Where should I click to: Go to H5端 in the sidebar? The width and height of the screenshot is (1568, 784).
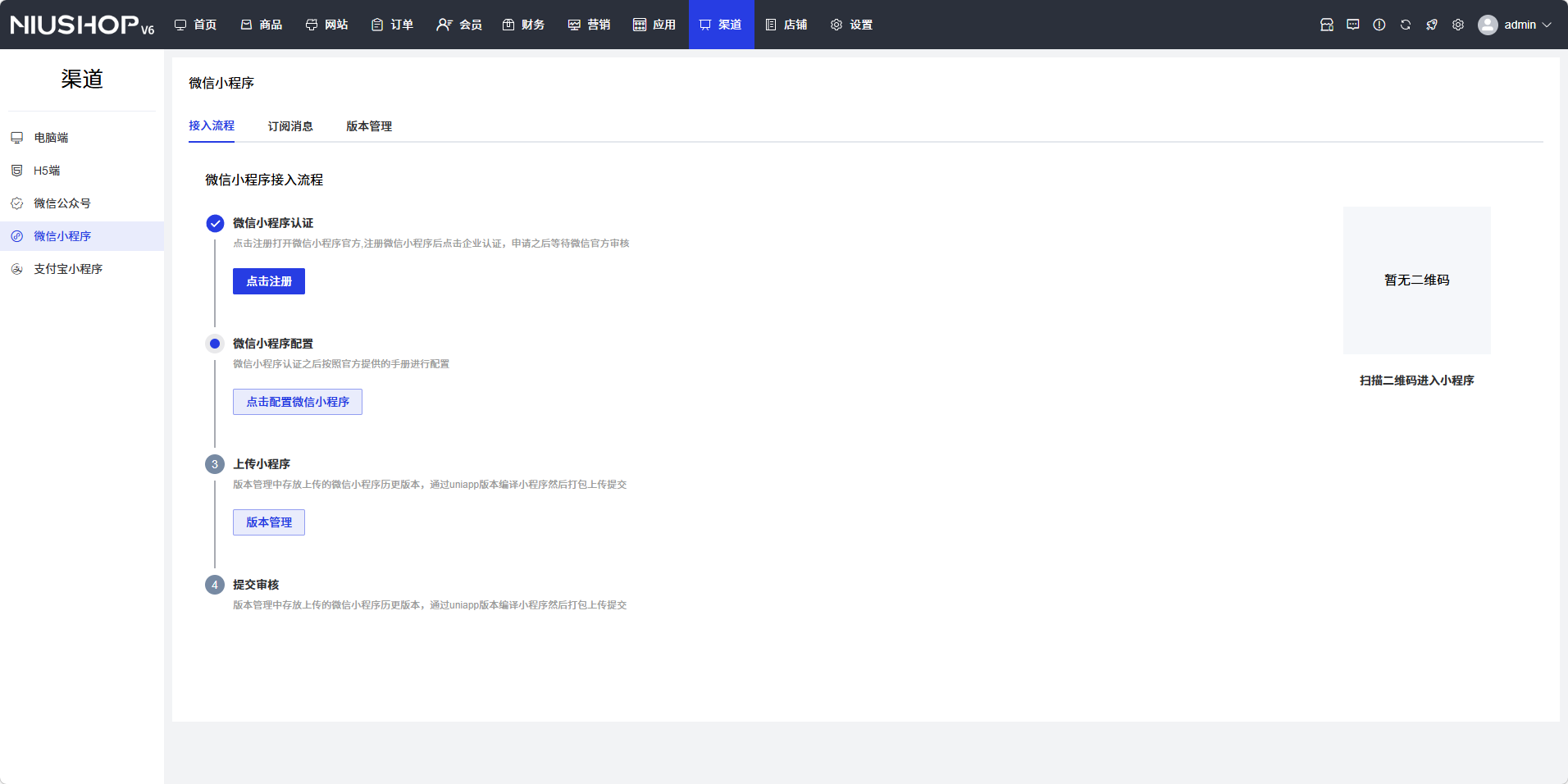tap(47, 171)
